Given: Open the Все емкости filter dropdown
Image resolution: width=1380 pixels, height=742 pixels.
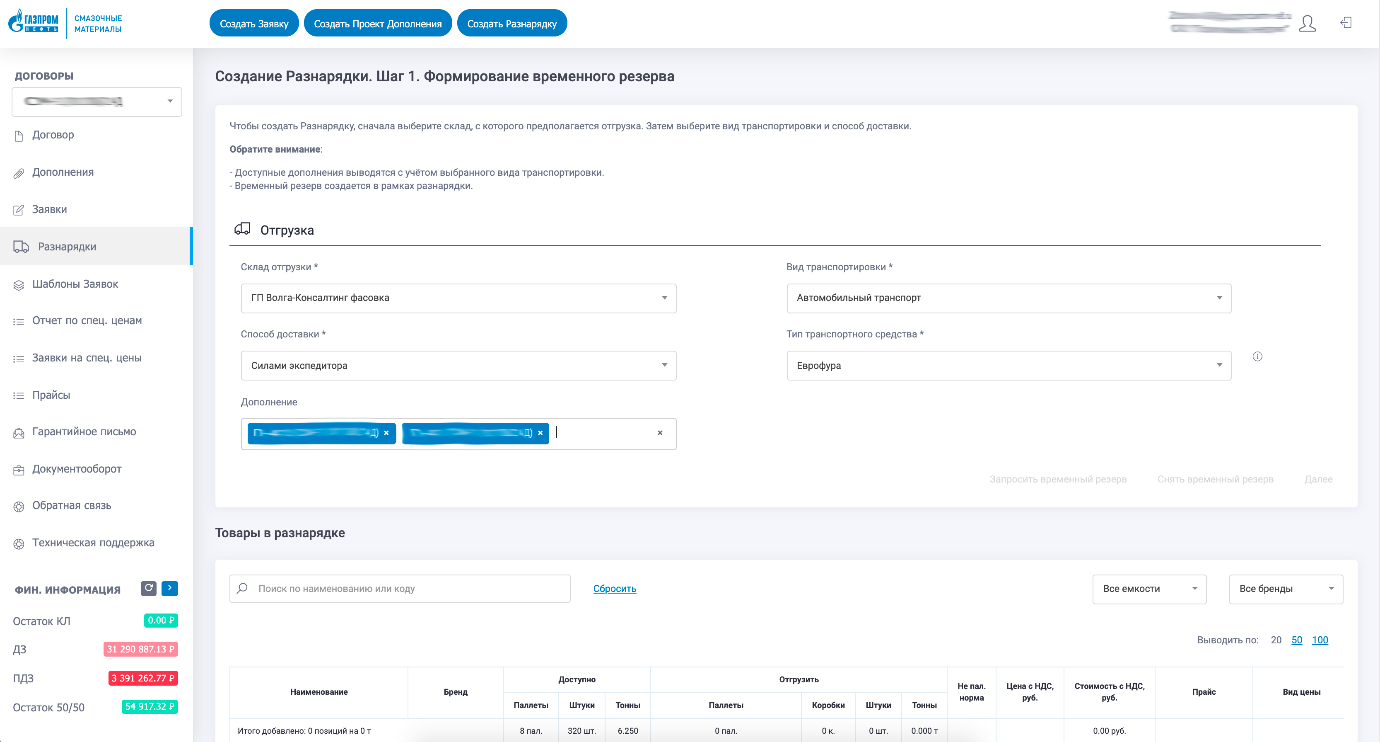Looking at the screenshot, I should coord(1150,589).
